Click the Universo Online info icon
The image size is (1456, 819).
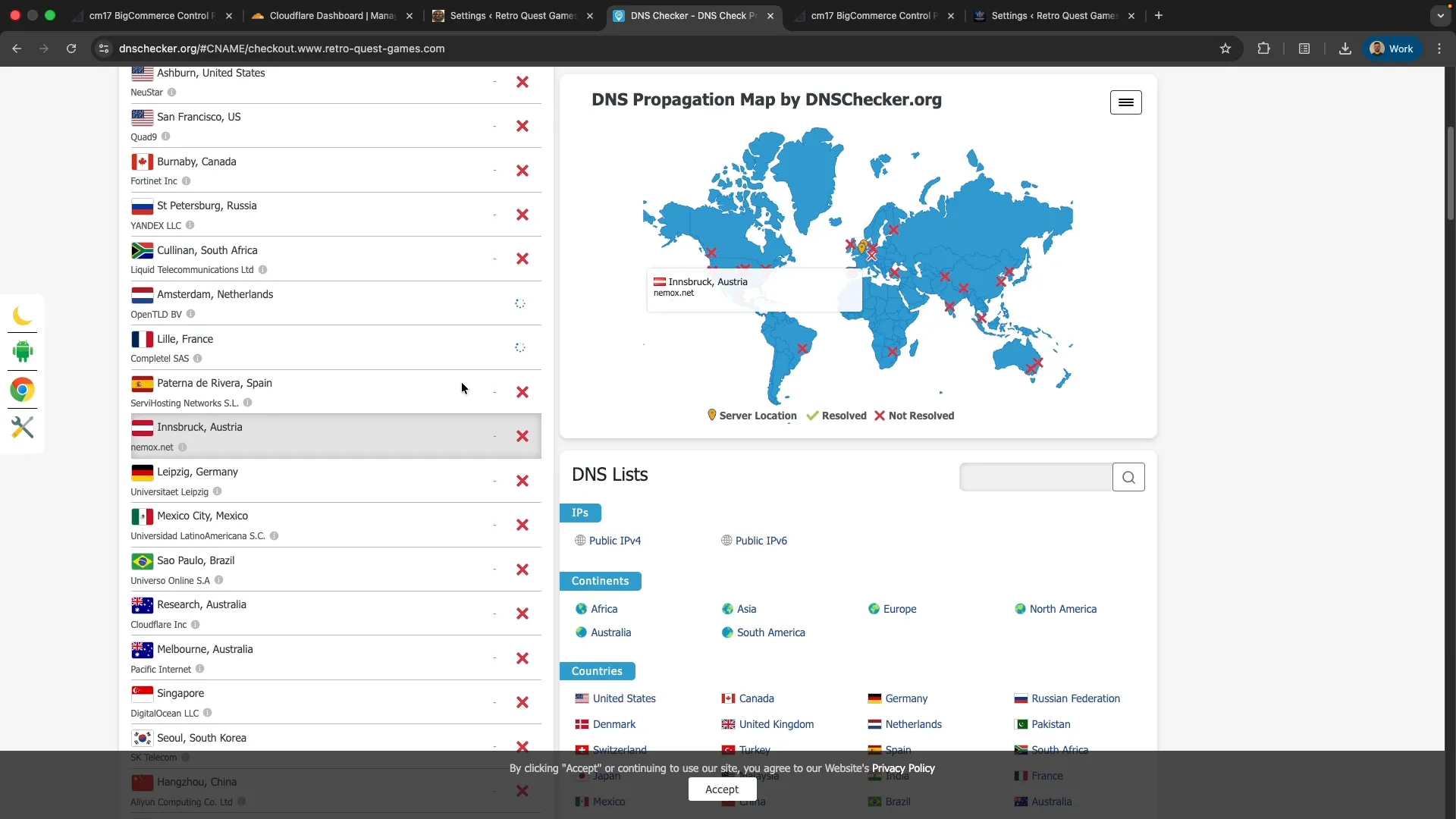(x=218, y=580)
